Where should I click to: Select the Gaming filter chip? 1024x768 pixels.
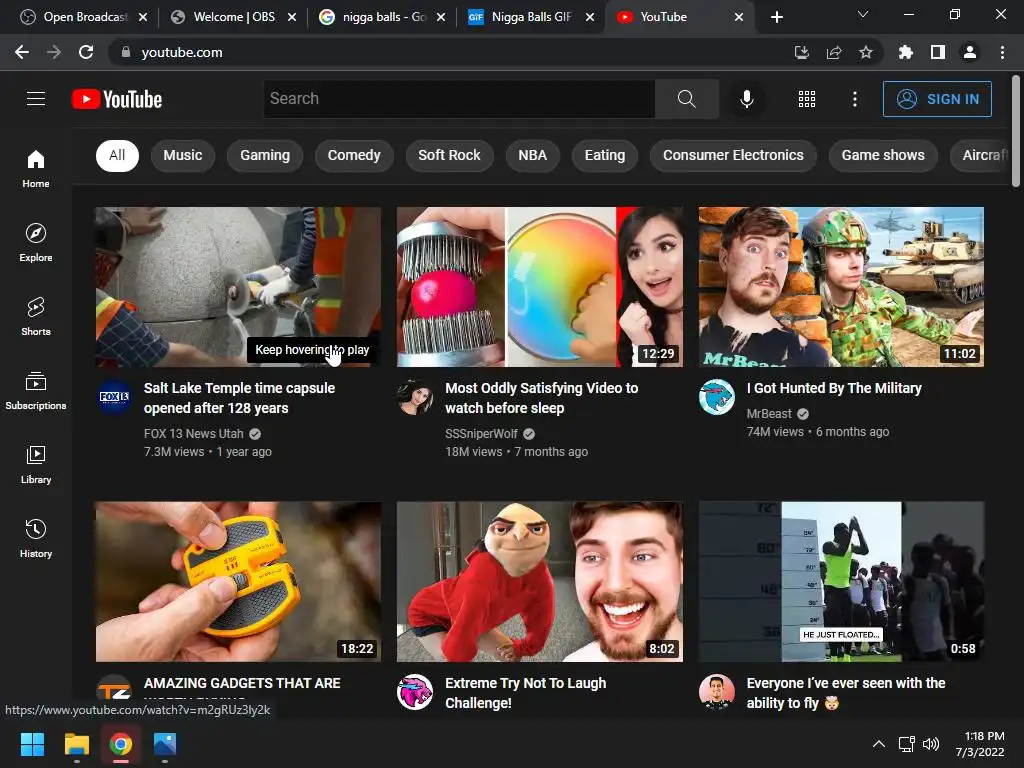click(x=264, y=155)
